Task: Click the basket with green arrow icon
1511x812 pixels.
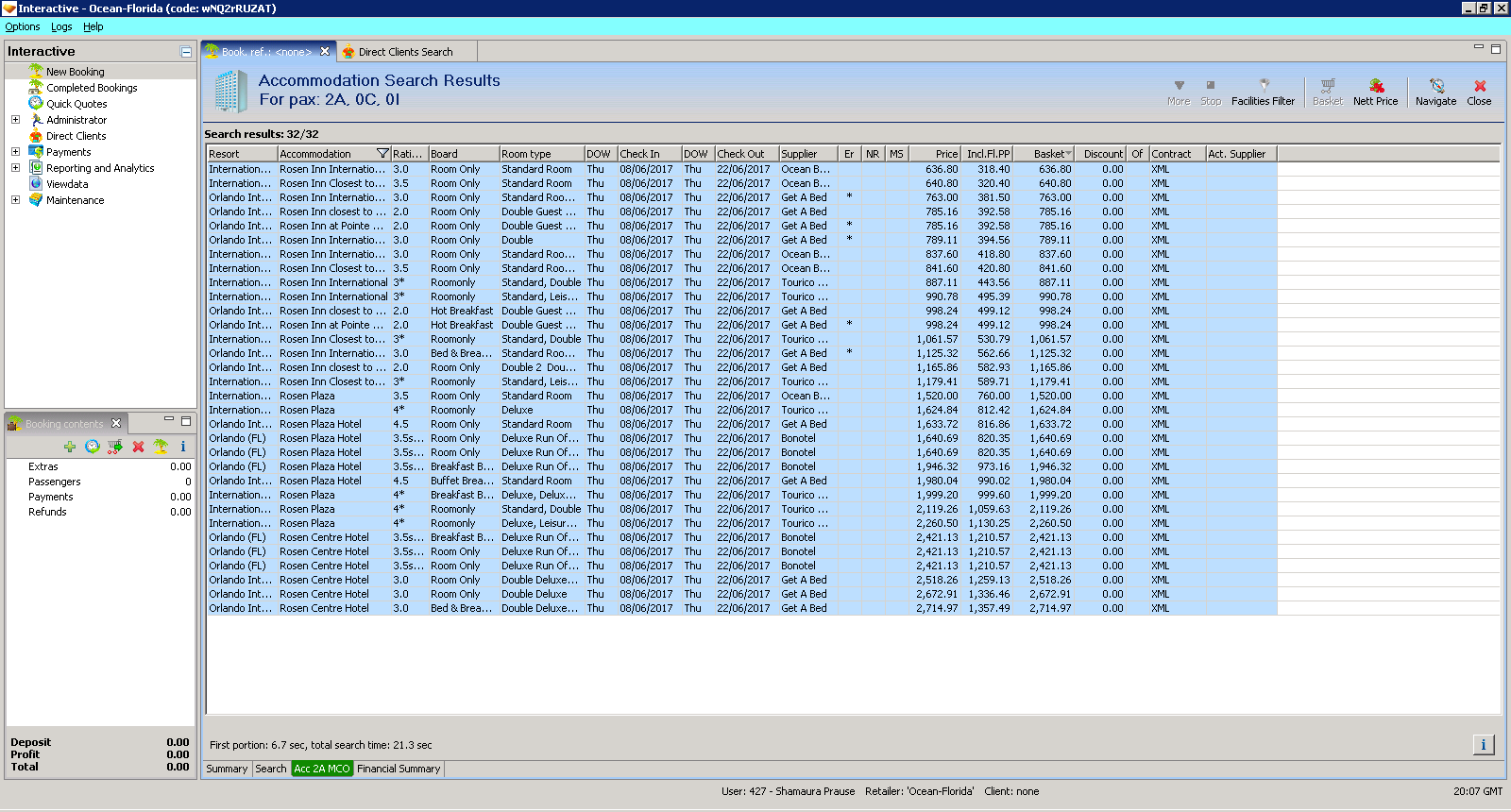Action: tap(115, 447)
